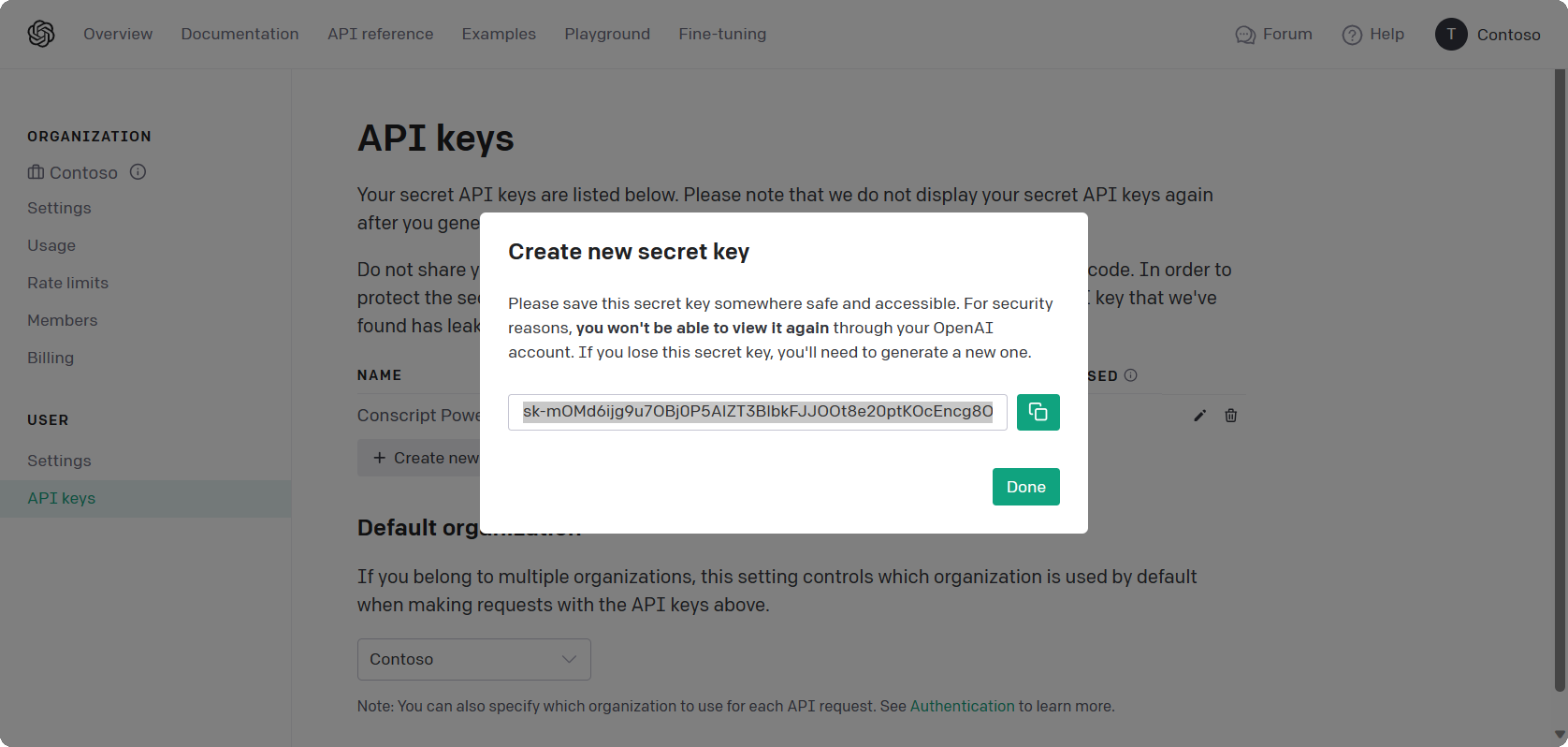Click the info icon beside Contoso organization

(138, 172)
